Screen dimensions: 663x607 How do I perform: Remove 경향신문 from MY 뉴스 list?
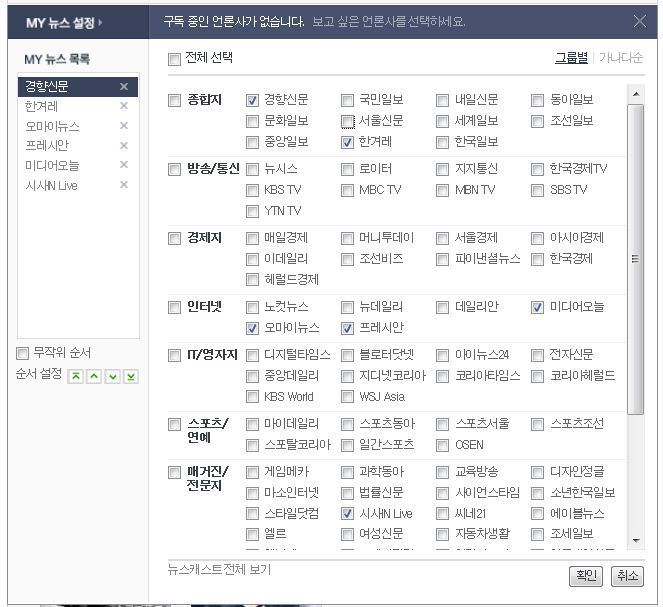[124, 87]
